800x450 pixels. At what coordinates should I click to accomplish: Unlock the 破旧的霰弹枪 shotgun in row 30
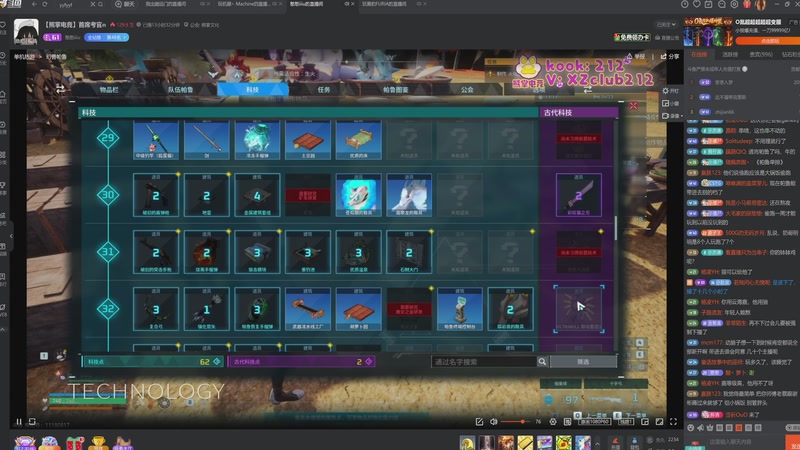(x=156, y=195)
